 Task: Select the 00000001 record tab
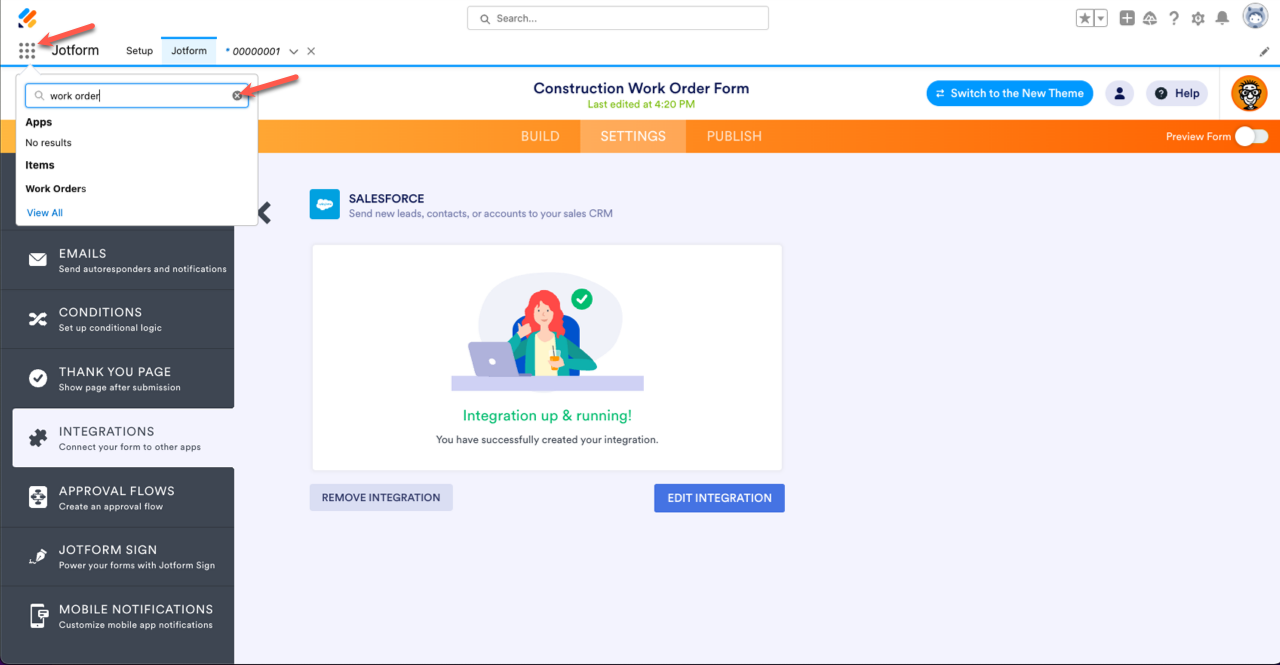coord(253,51)
